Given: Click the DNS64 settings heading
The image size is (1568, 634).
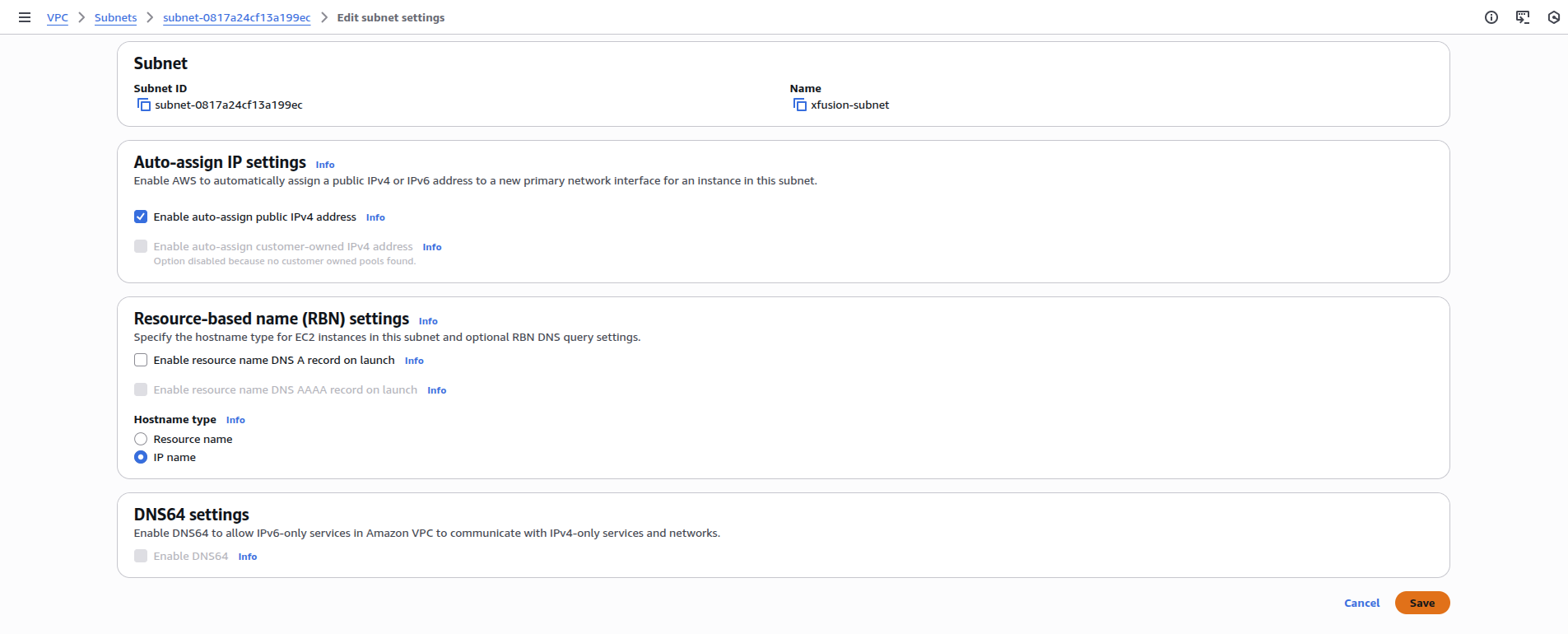Looking at the screenshot, I should [x=192, y=515].
